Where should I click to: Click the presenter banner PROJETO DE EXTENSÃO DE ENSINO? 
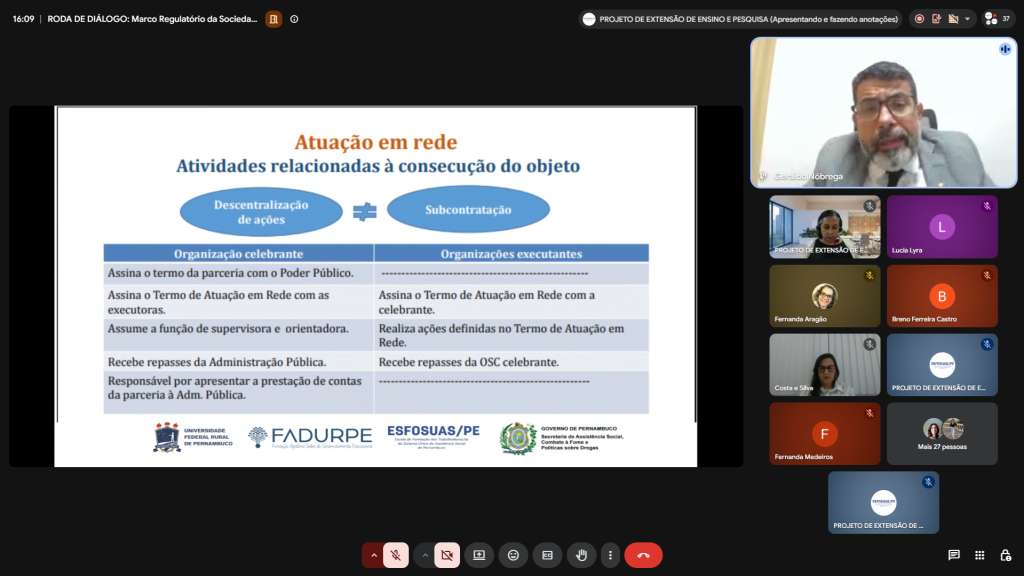coord(741,19)
